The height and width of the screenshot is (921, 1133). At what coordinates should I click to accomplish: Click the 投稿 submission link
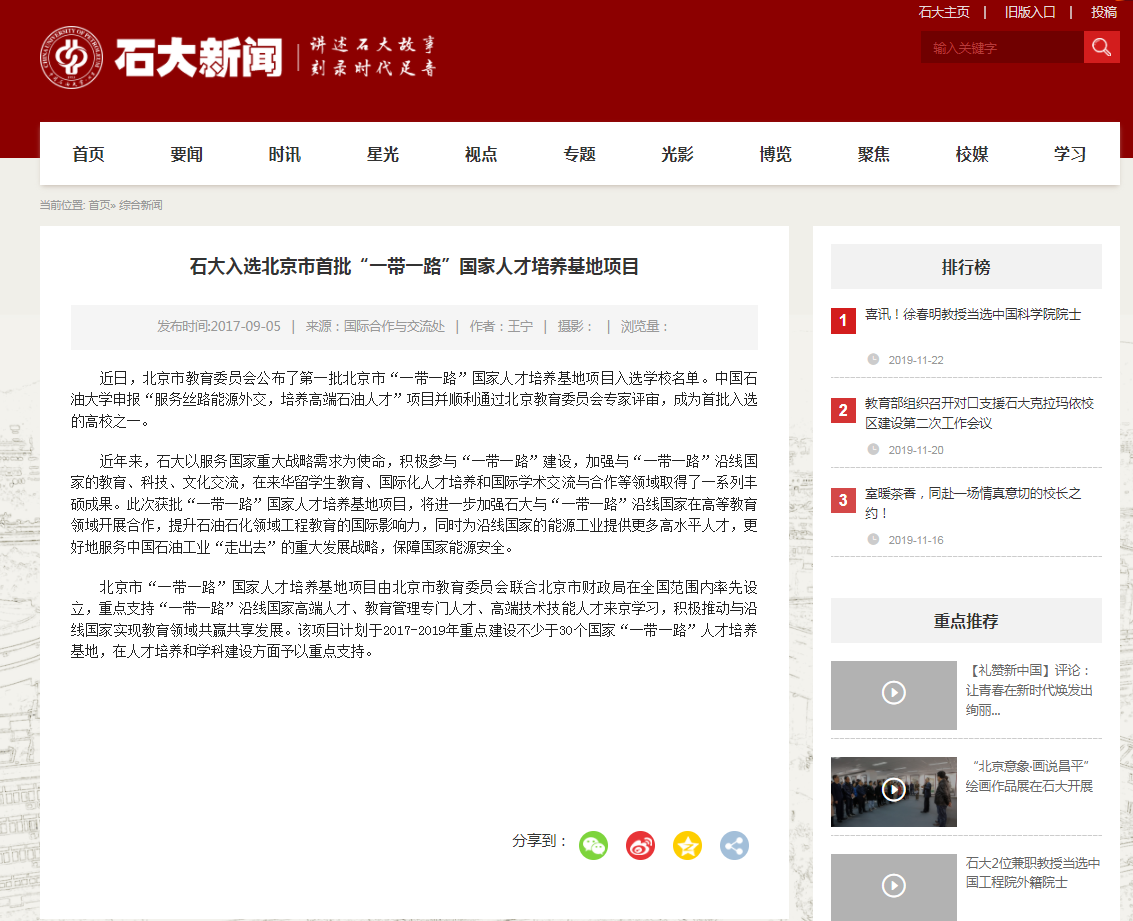[1104, 12]
